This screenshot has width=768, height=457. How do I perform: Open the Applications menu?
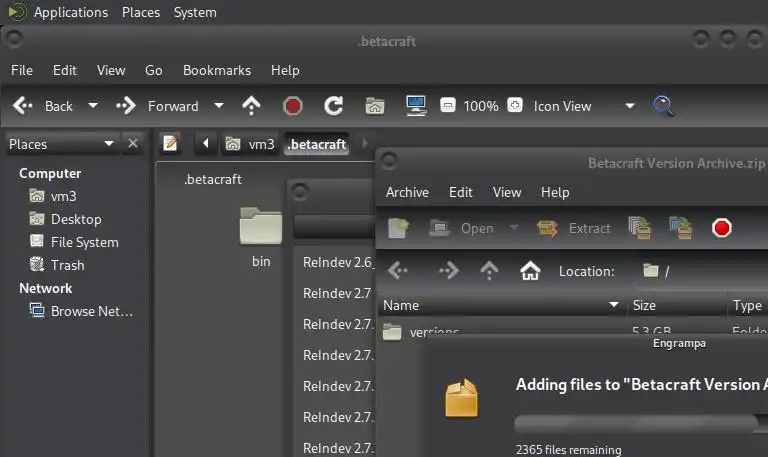71,12
